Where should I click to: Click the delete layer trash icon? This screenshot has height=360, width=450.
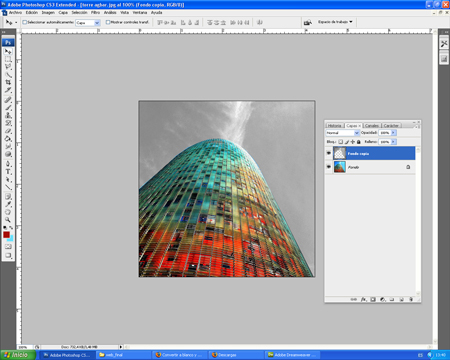click(x=411, y=299)
